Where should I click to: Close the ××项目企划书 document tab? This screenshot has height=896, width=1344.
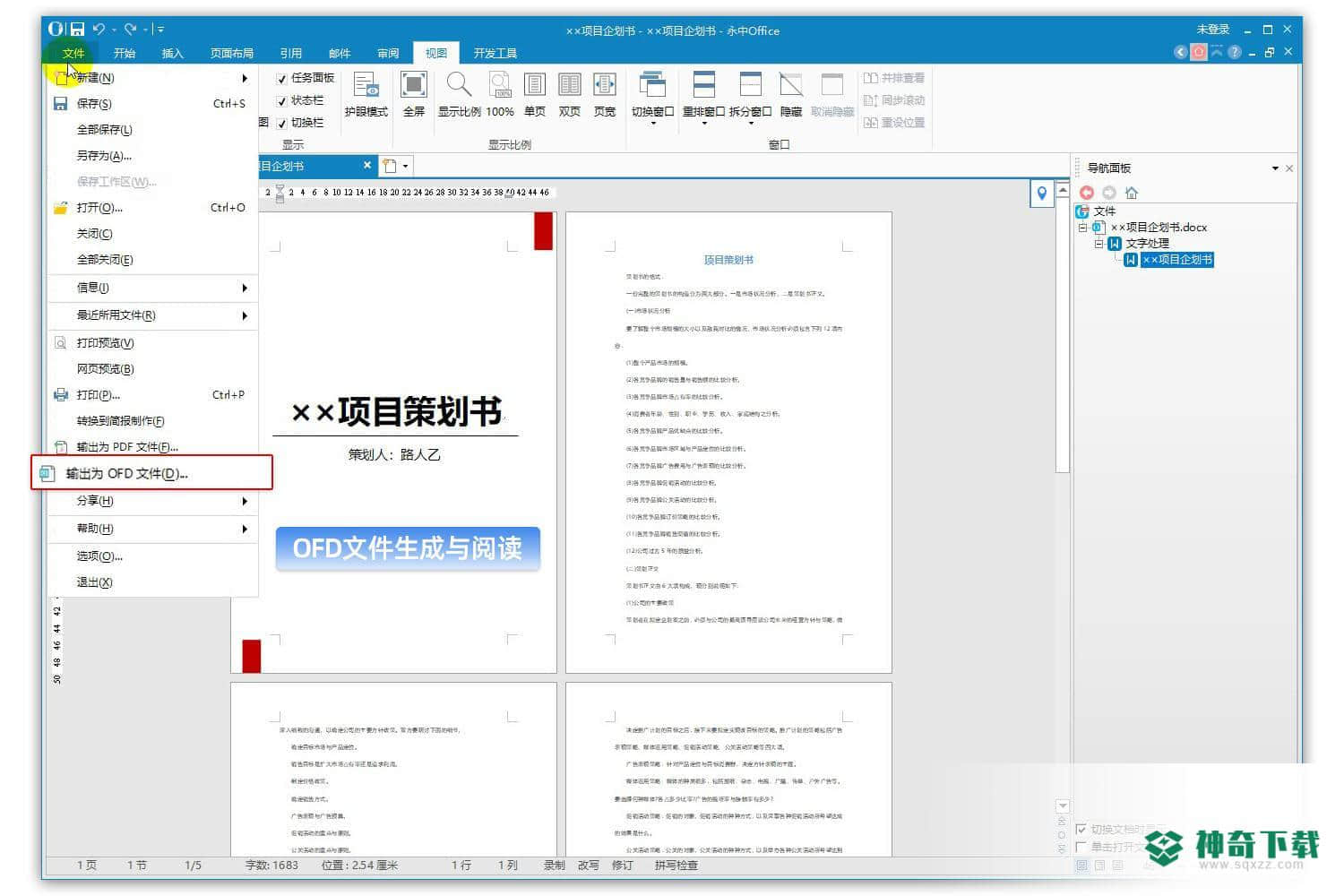(367, 166)
